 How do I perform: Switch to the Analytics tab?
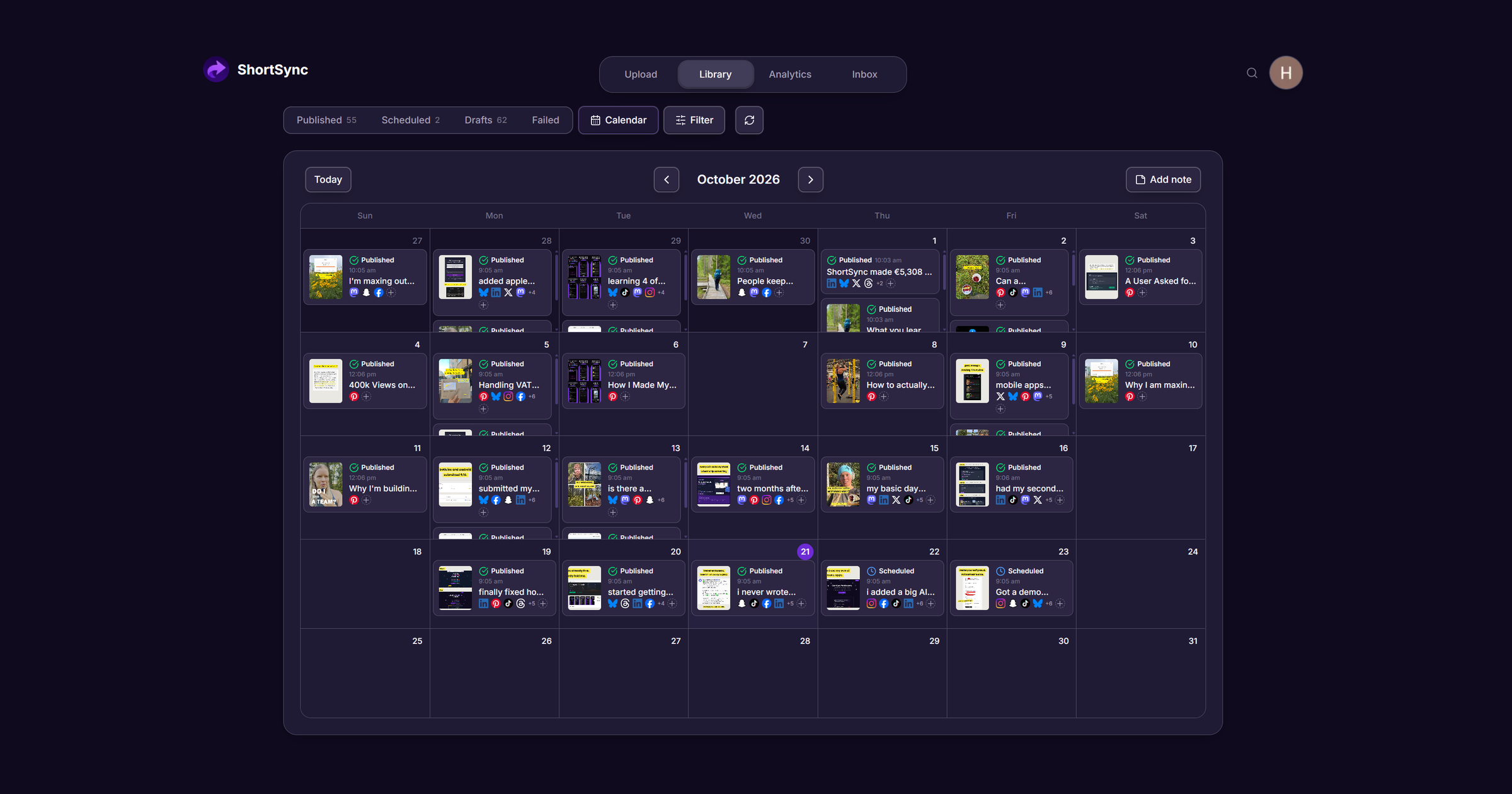pos(790,74)
